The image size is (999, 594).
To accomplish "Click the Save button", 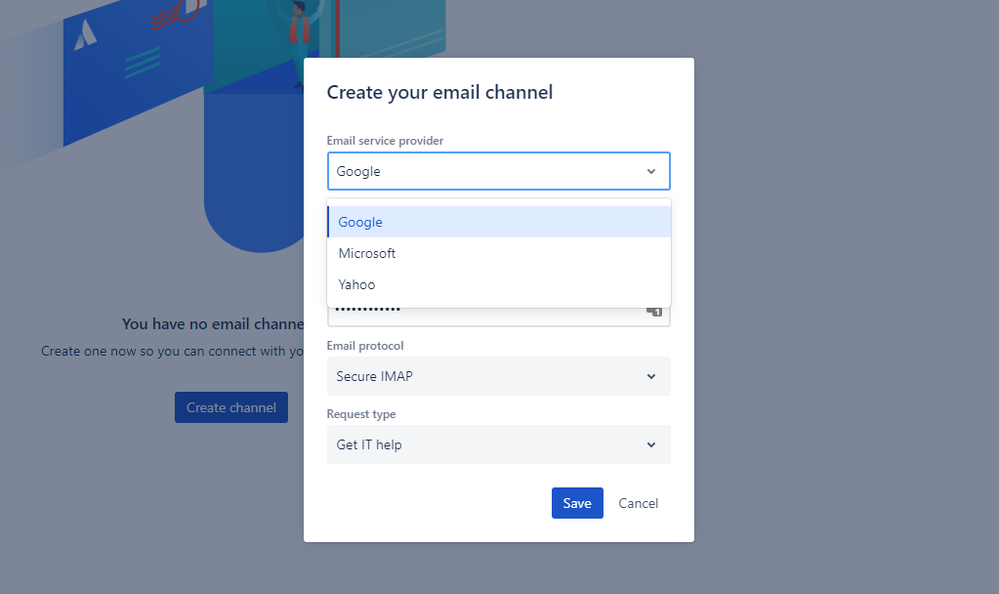I will coord(577,503).
